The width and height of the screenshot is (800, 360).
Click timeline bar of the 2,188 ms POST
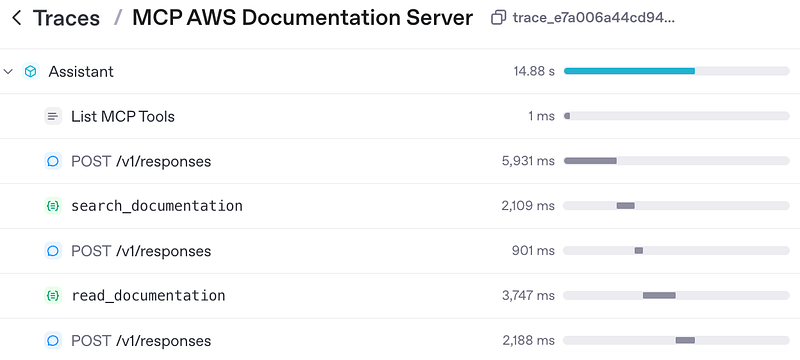point(685,341)
